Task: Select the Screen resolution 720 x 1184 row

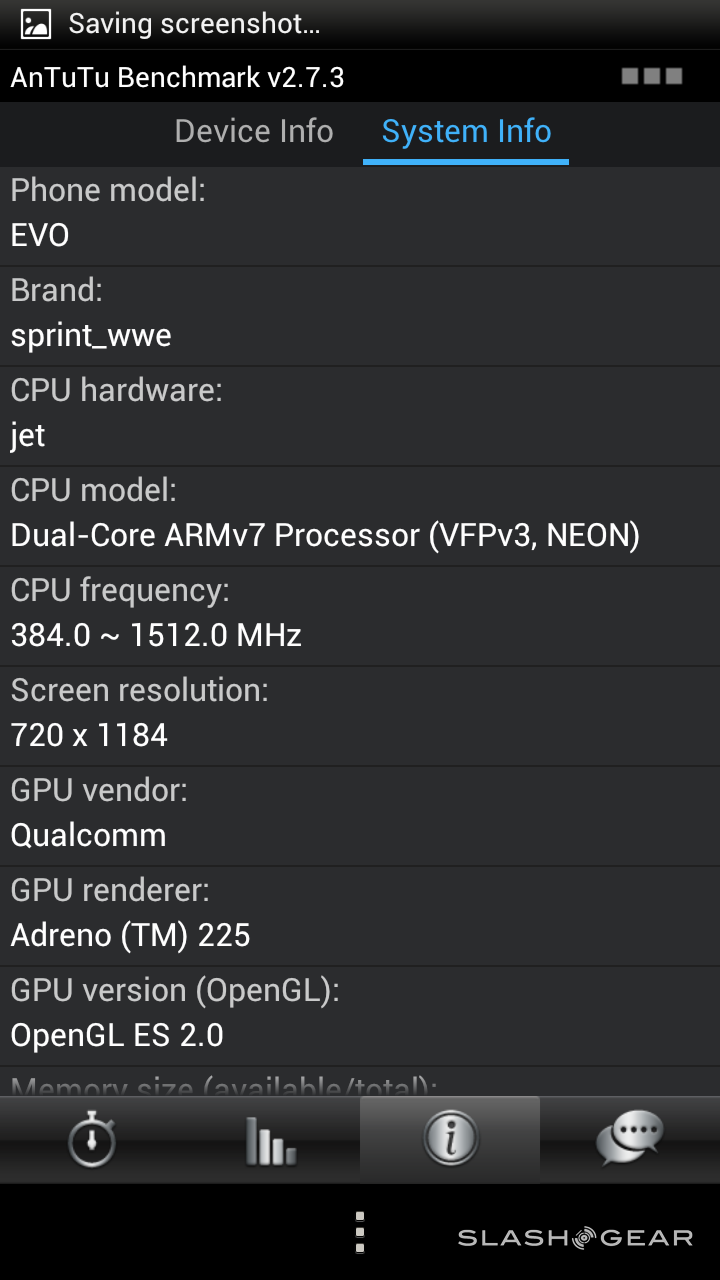Action: pos(360,715)
